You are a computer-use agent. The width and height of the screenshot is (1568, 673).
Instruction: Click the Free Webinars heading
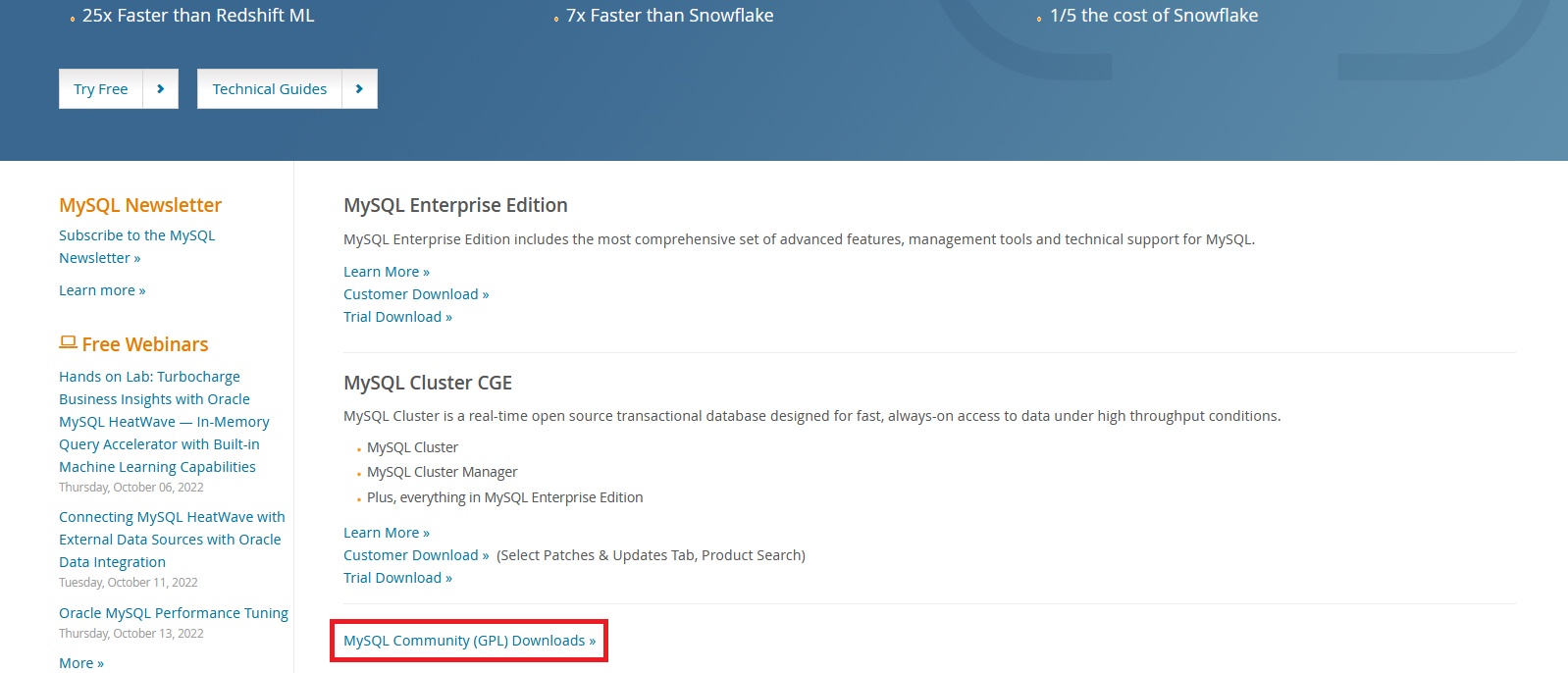click(145, 344)
